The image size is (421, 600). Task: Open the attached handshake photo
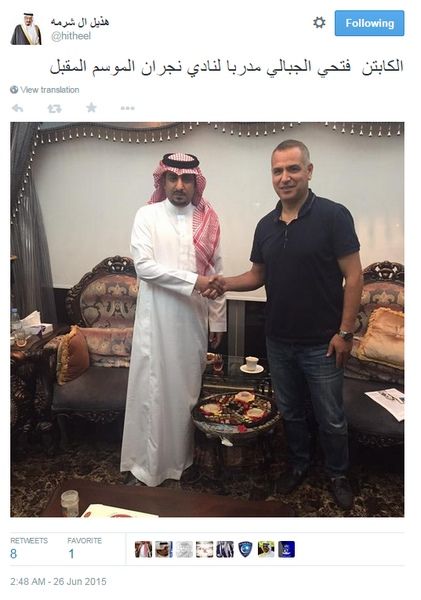(207, 320)
